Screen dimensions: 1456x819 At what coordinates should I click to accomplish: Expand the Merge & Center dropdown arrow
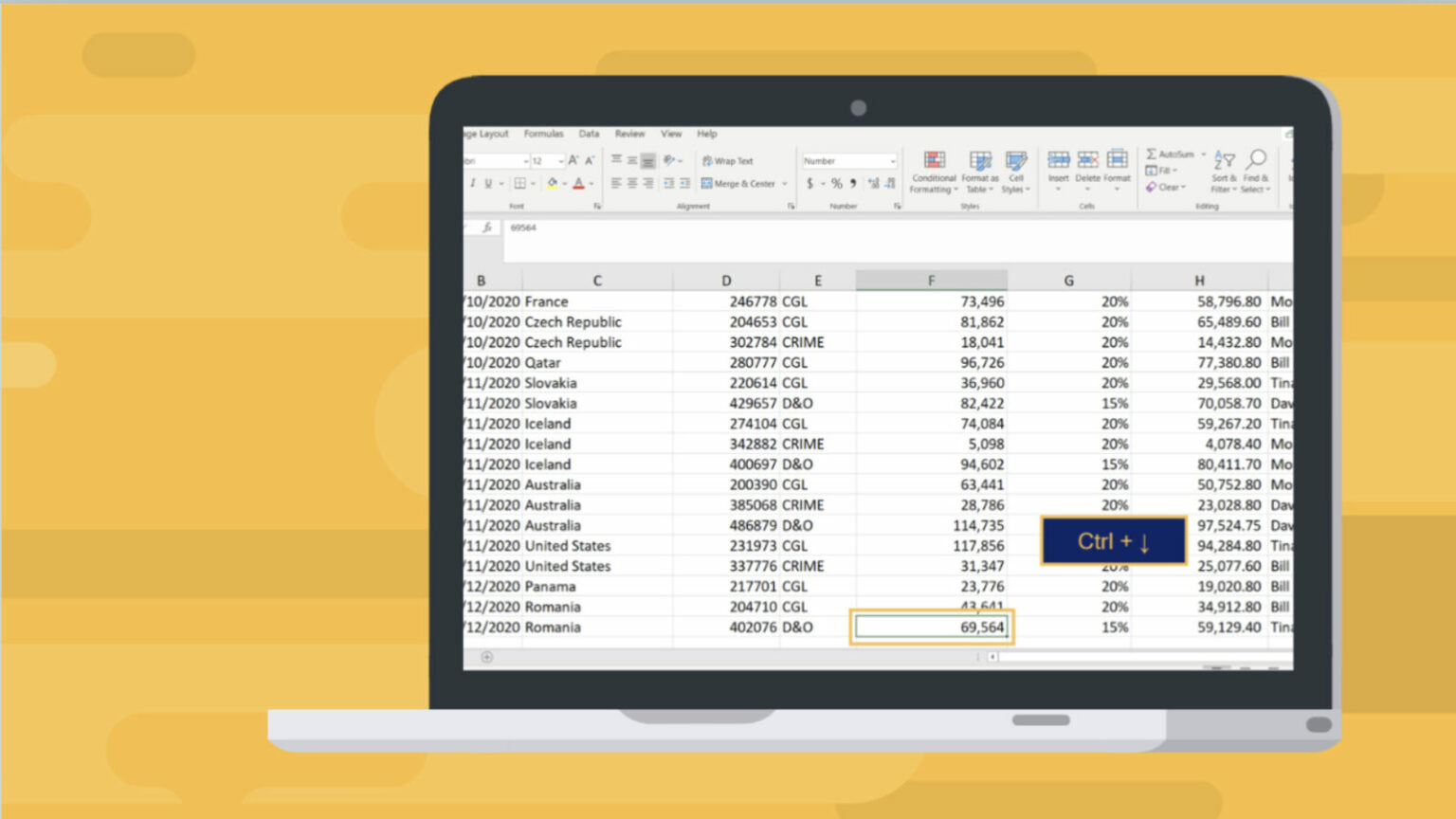785,184
